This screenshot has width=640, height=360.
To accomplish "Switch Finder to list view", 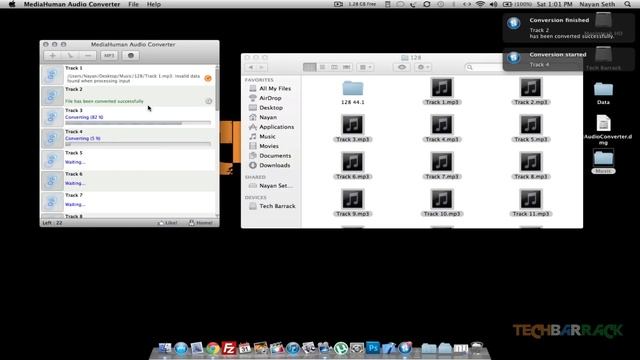I will pos(322,67).
